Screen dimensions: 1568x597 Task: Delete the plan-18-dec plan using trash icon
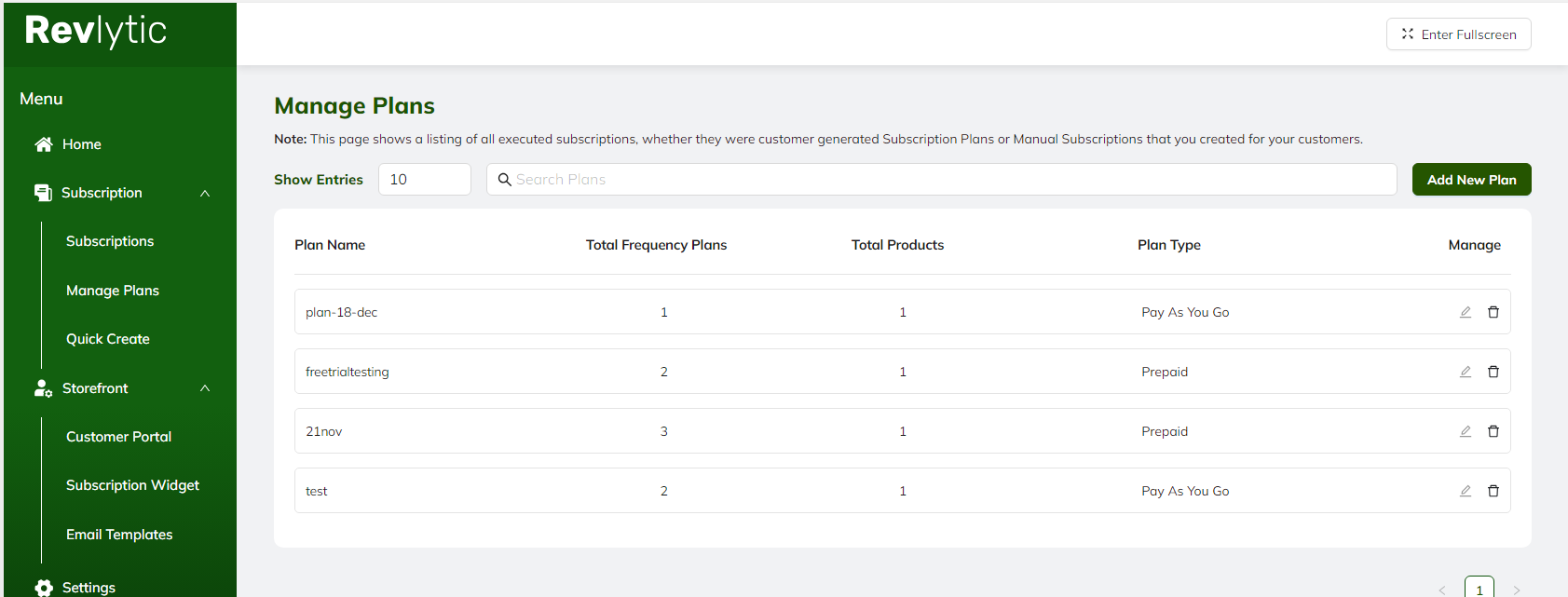pos(1493,312)
